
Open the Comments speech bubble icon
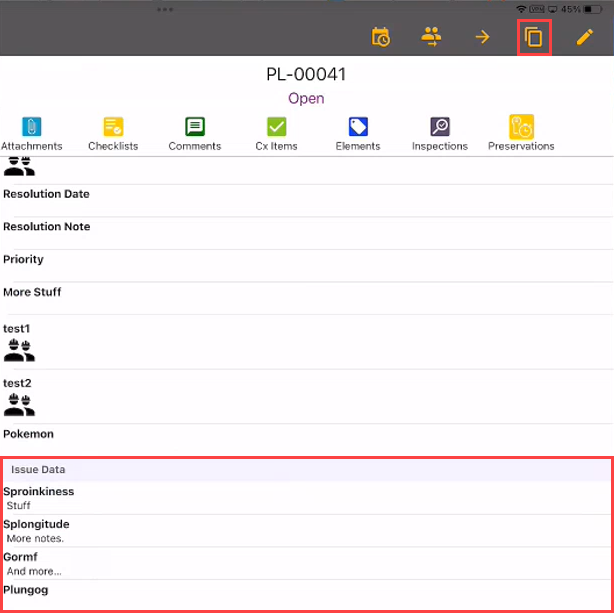click(195, 127)
